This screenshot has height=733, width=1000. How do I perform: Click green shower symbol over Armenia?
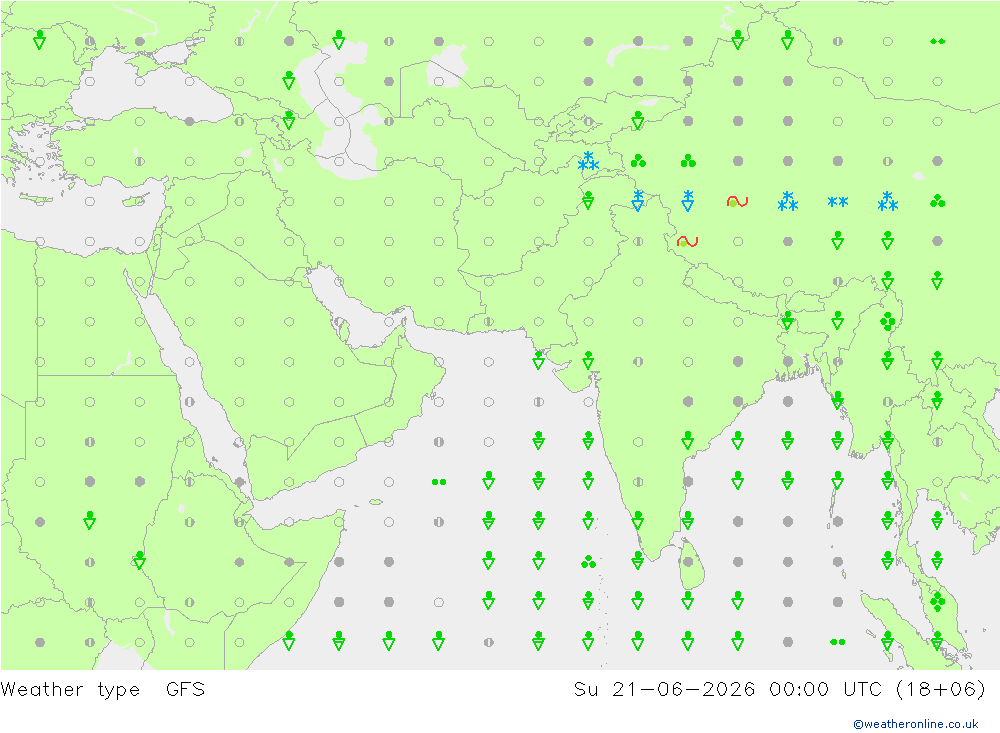coord(289,120)
